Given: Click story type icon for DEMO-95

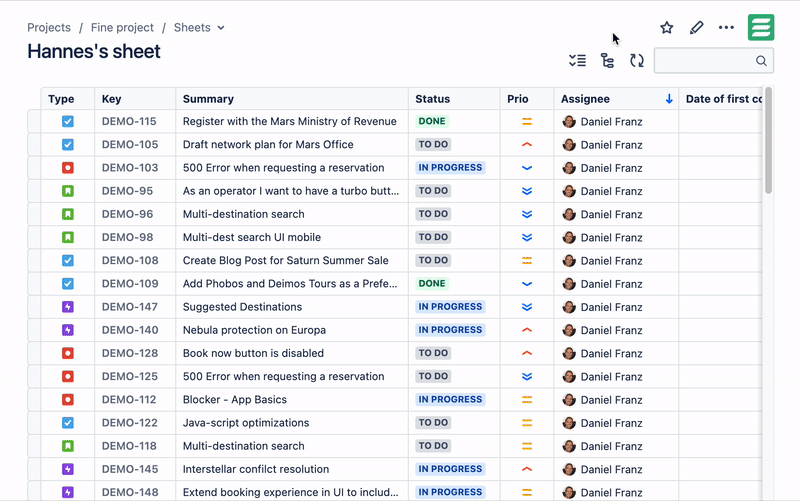Looking at the screenshot, I should [x=67, y=191].
